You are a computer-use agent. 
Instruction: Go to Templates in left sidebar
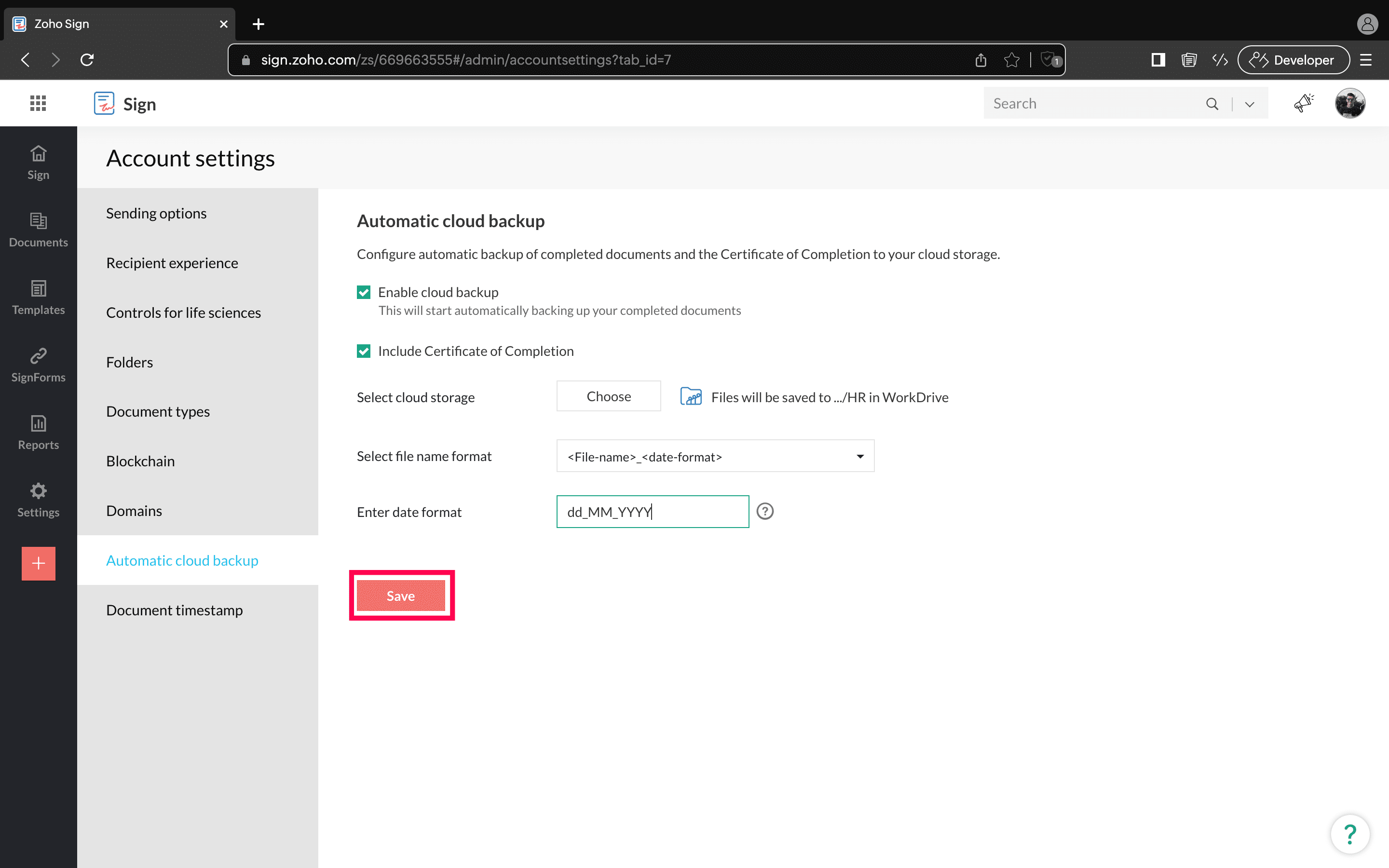[x=39, y=298]
